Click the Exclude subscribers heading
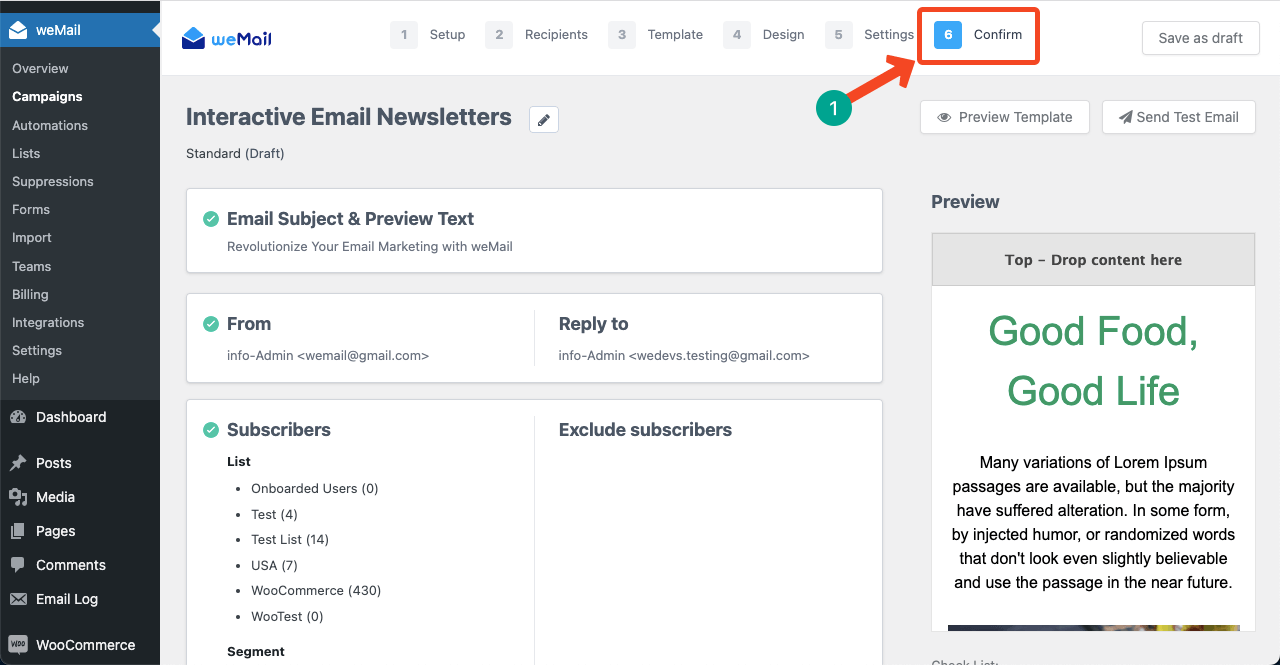The height and width of the screenshot is (665, 1280). (645, 430)
